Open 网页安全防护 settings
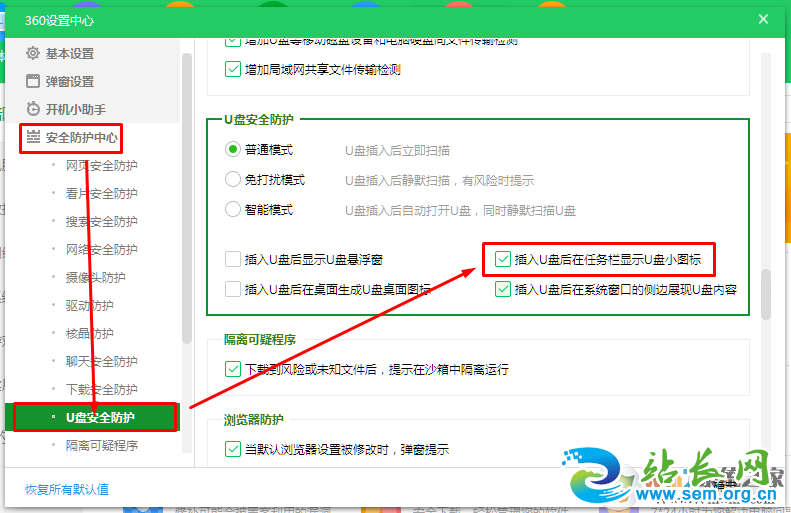Viewport: 791px width, 513px height. pyautogui.click(x=101, y=165)
